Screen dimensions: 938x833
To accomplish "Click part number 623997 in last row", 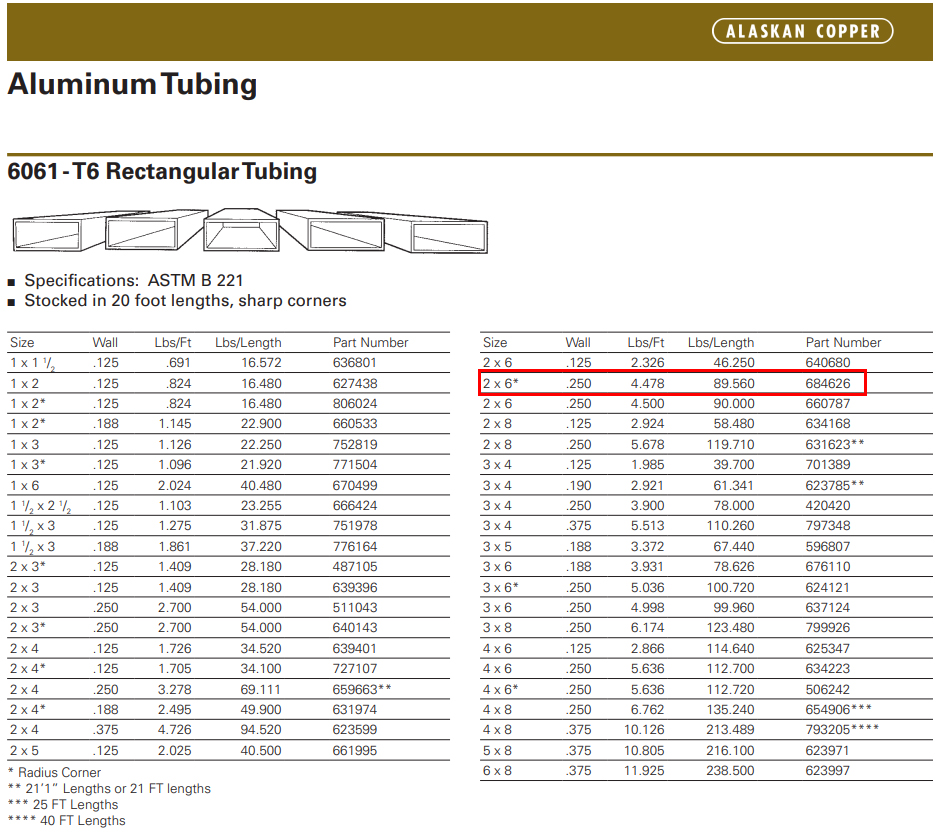I will (828, 770).
